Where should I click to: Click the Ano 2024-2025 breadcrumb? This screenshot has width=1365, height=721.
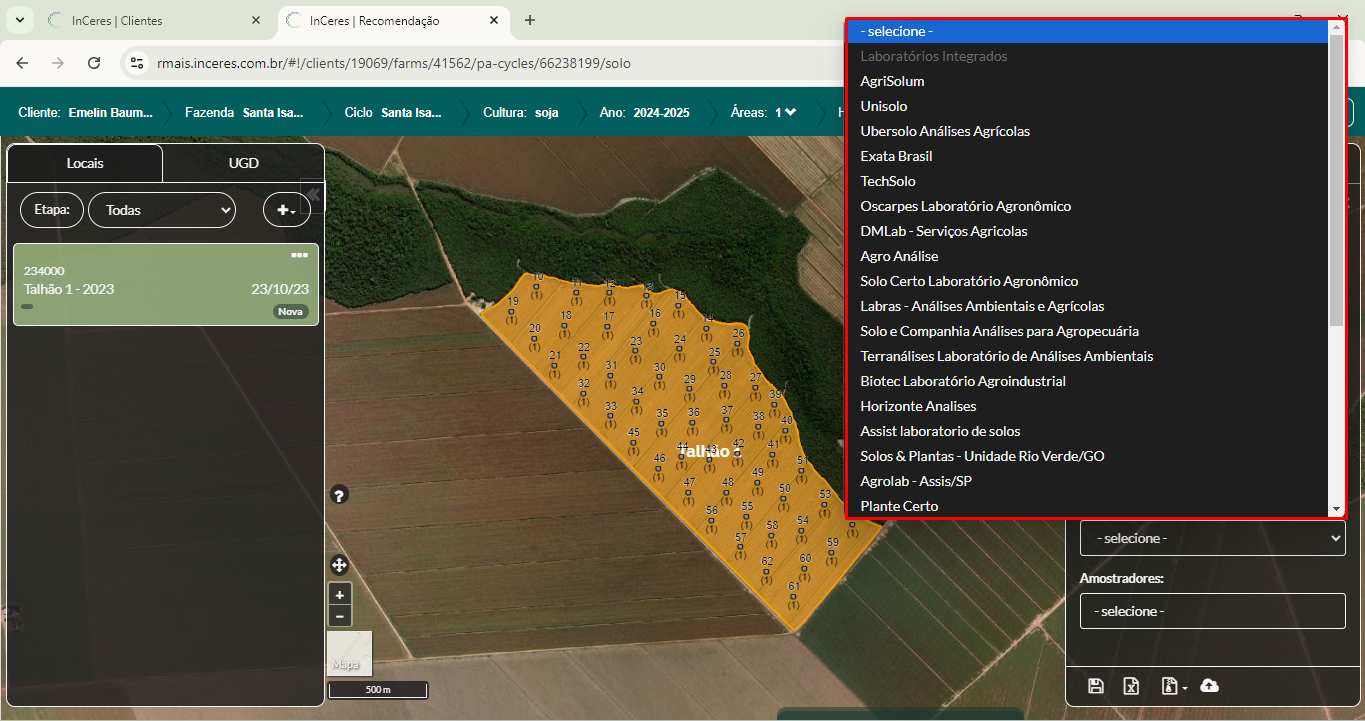point(644,112)
